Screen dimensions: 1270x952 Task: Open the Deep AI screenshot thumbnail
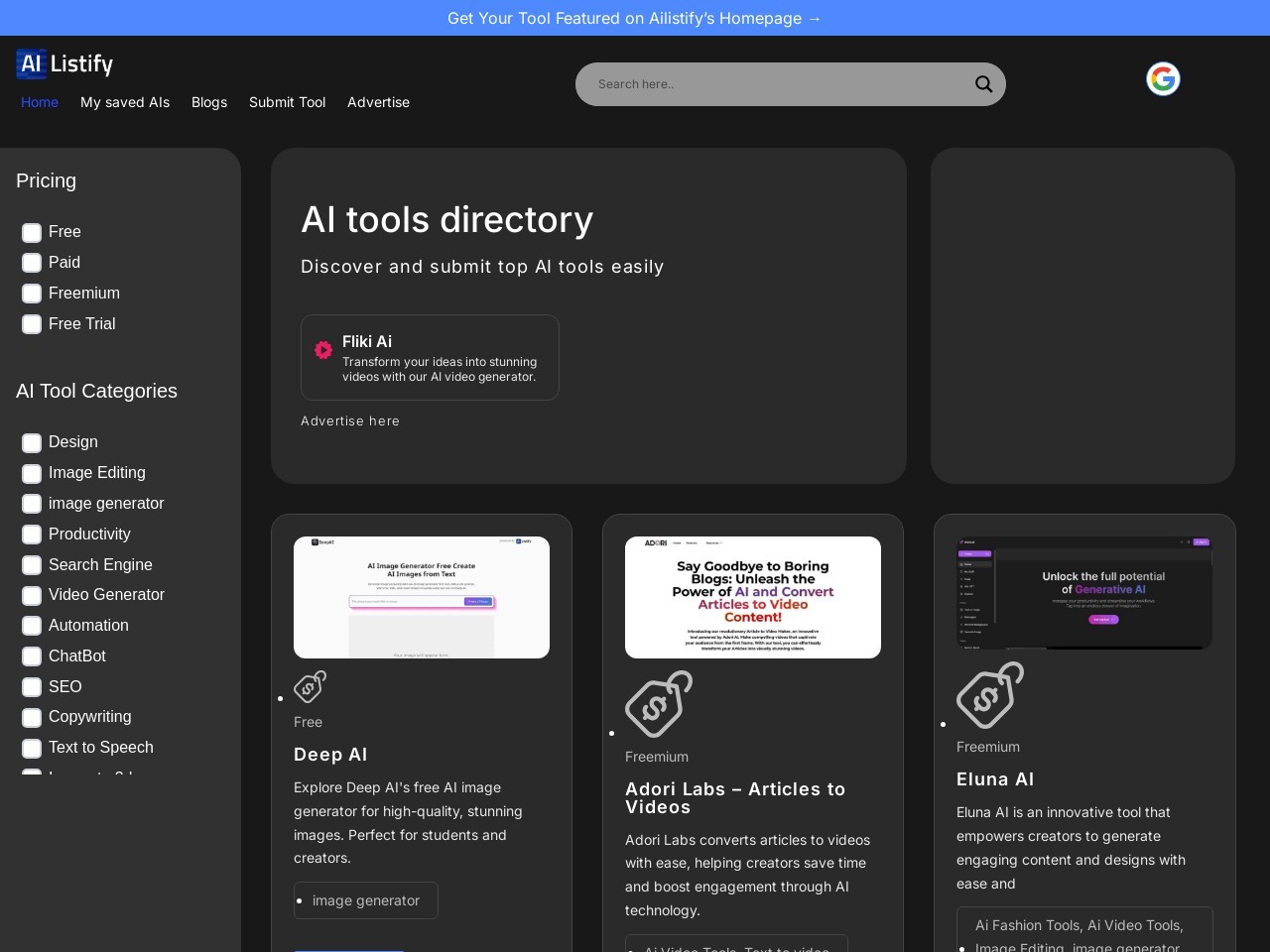(422, 597)
